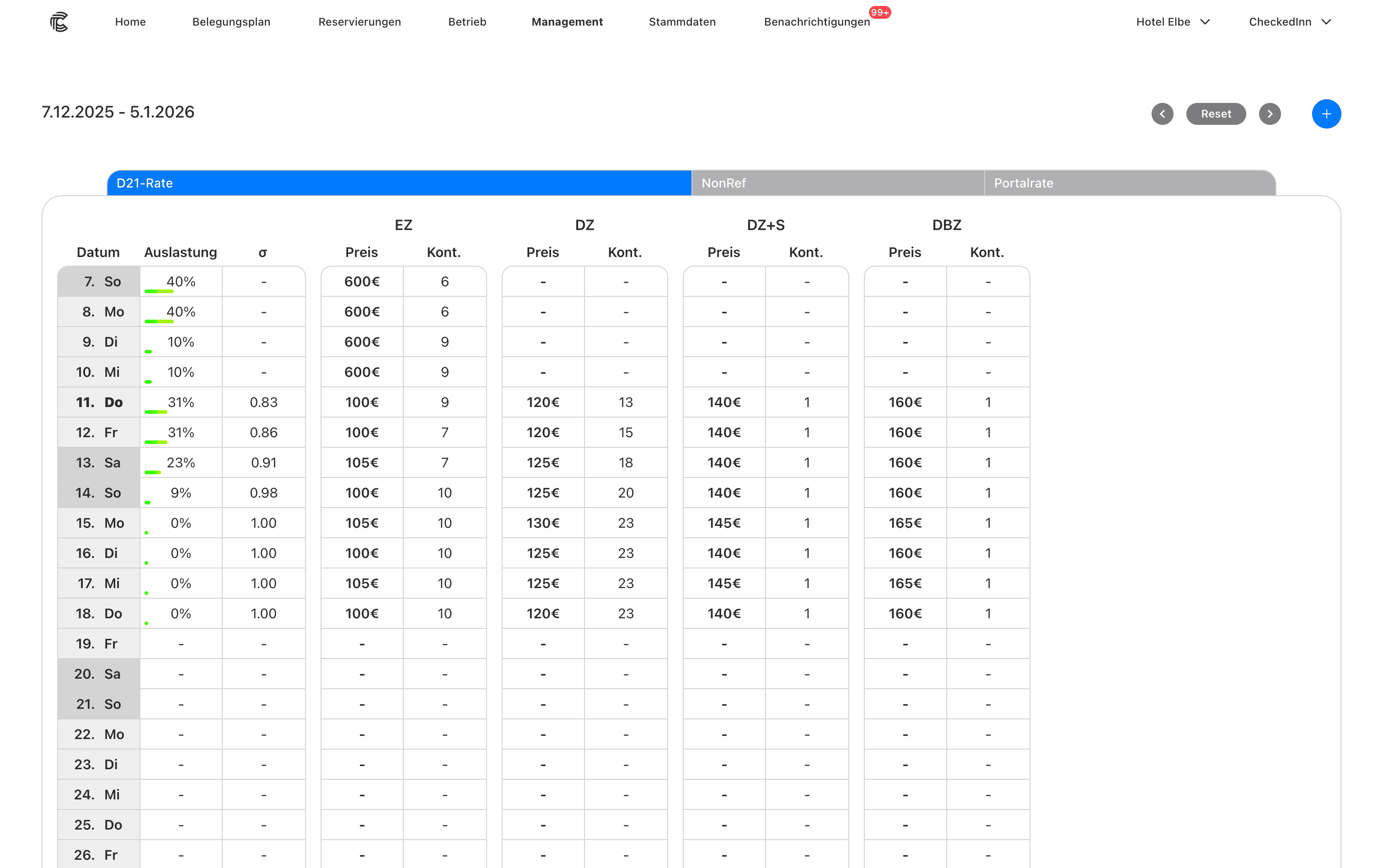Go to the Home page
This screenshot has width=1383, height=868.
[x=130, y=22]
